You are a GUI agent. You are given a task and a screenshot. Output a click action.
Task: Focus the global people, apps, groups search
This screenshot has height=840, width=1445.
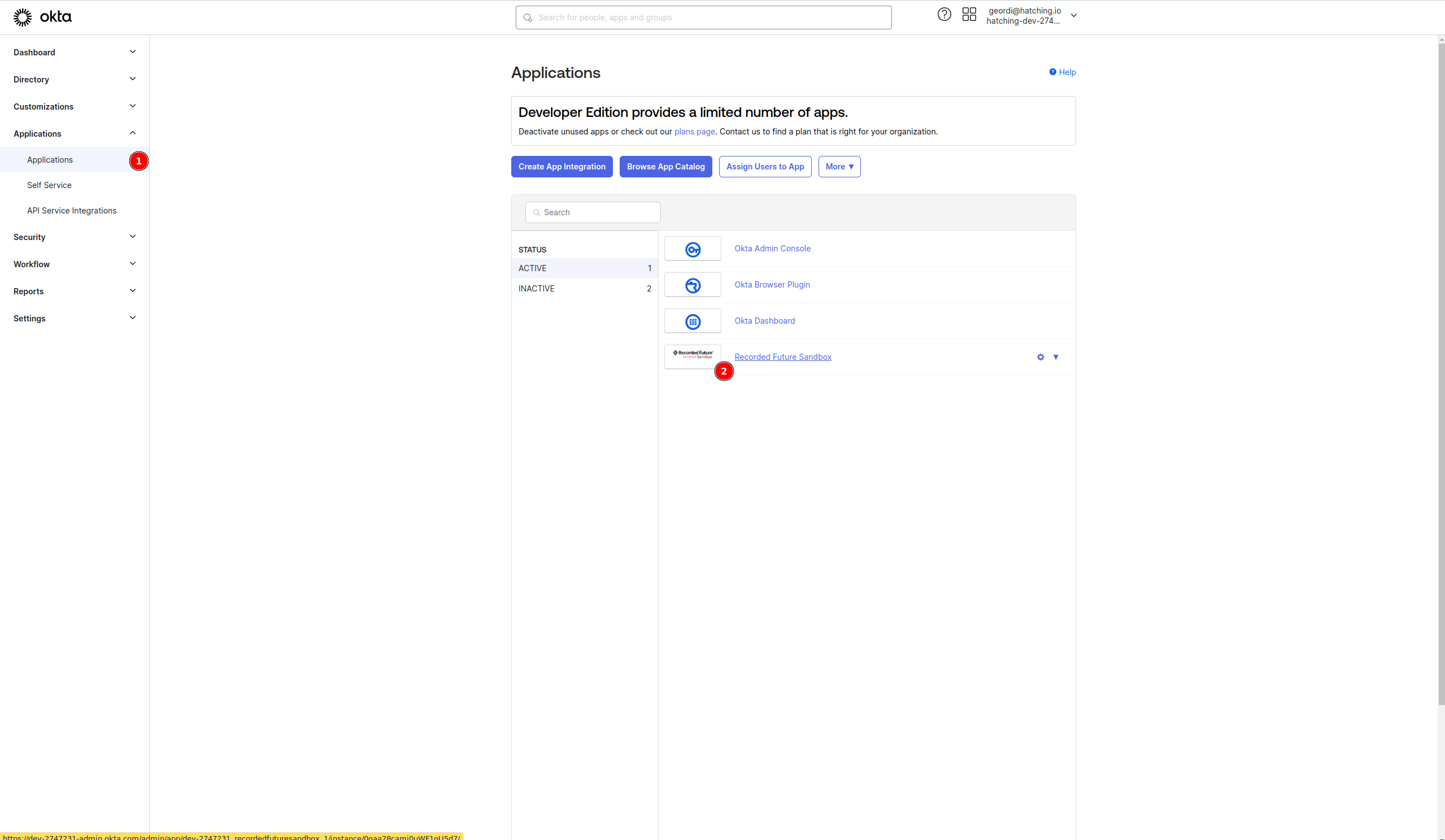(x=703, y=18)
